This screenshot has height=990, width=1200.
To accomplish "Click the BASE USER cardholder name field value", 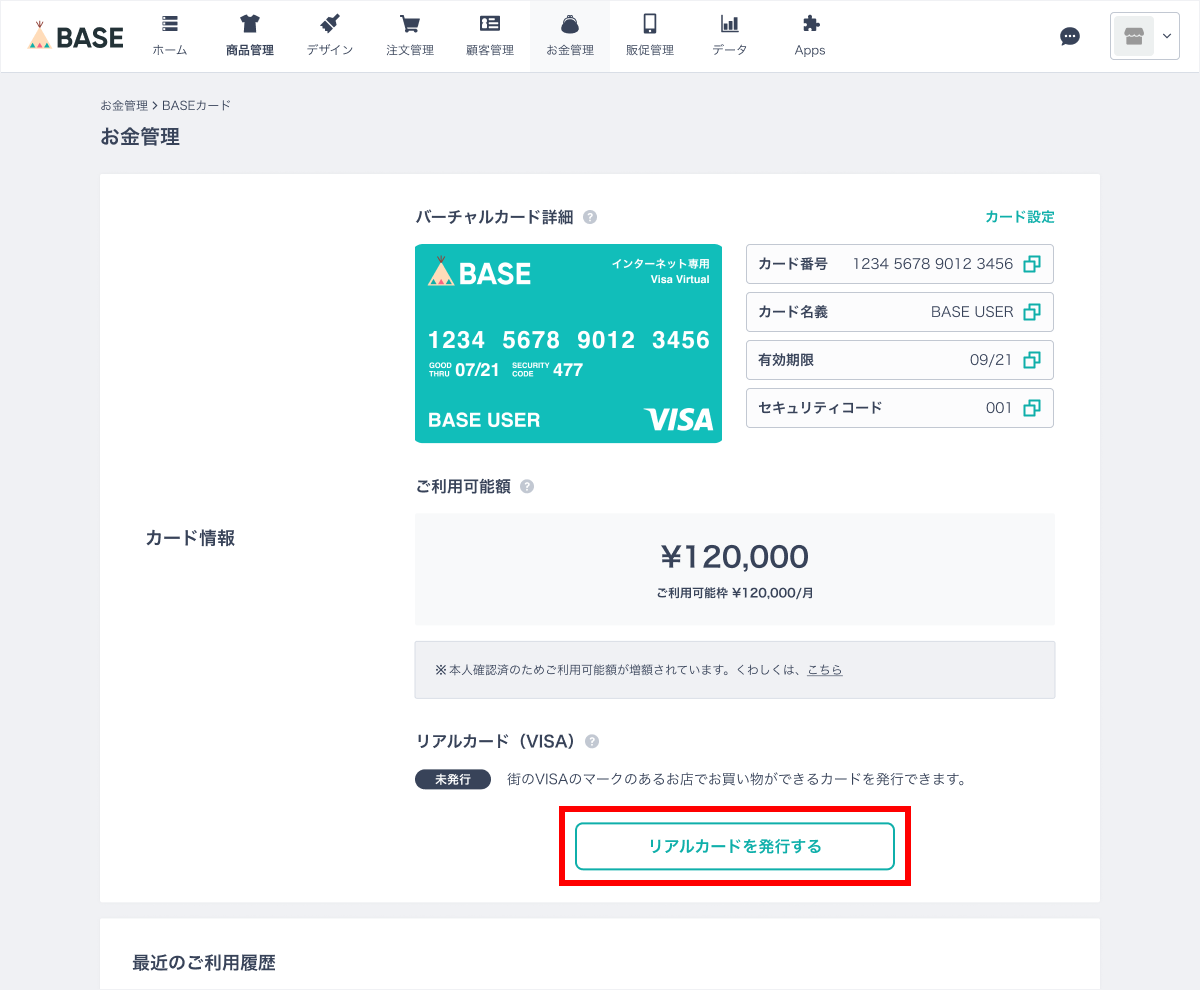I will click(x=972, y=312).
